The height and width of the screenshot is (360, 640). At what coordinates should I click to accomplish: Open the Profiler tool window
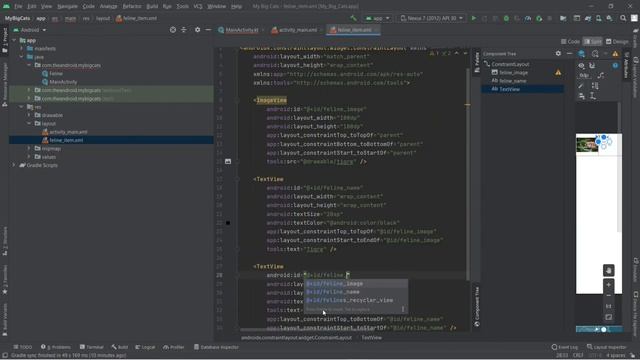pos(173,347)
